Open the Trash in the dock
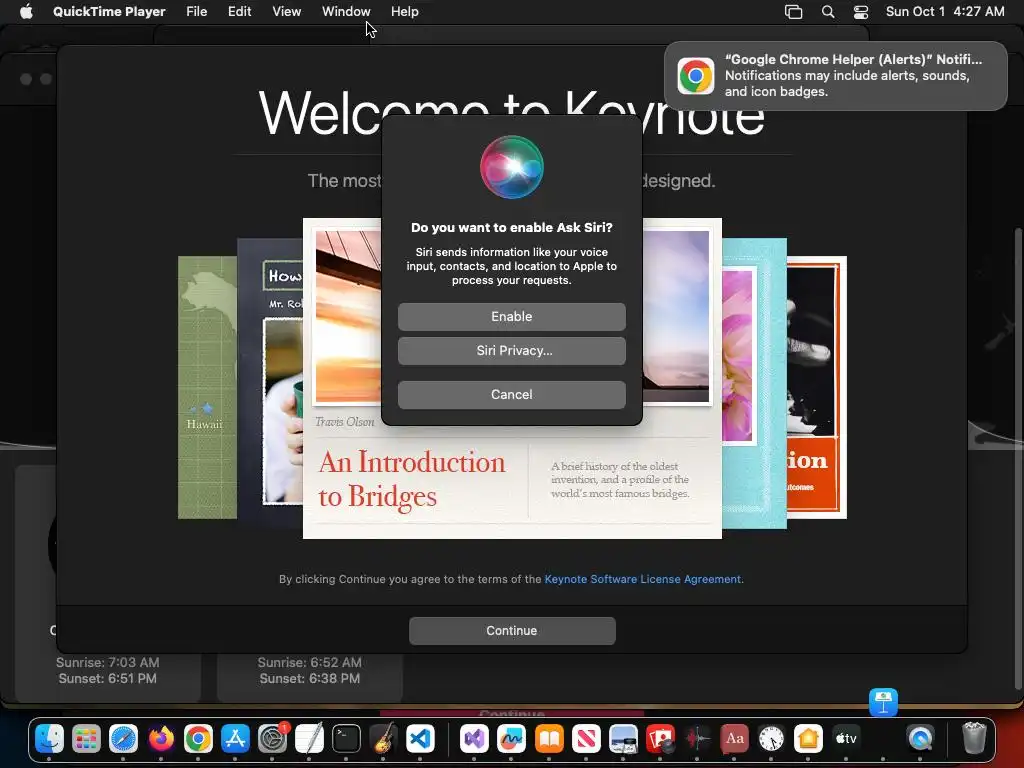This screenshot has width=1024, height=768. click(x=974, y=739)
